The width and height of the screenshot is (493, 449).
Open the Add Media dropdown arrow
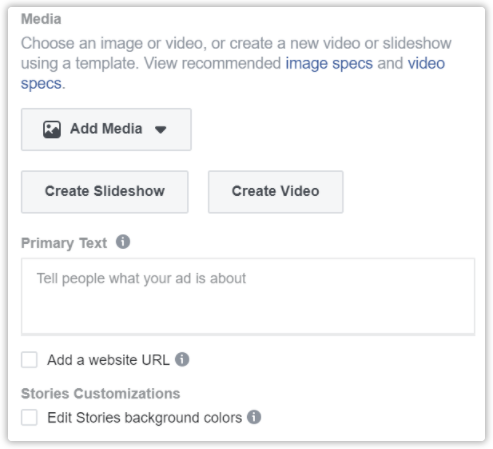(160, 129)
